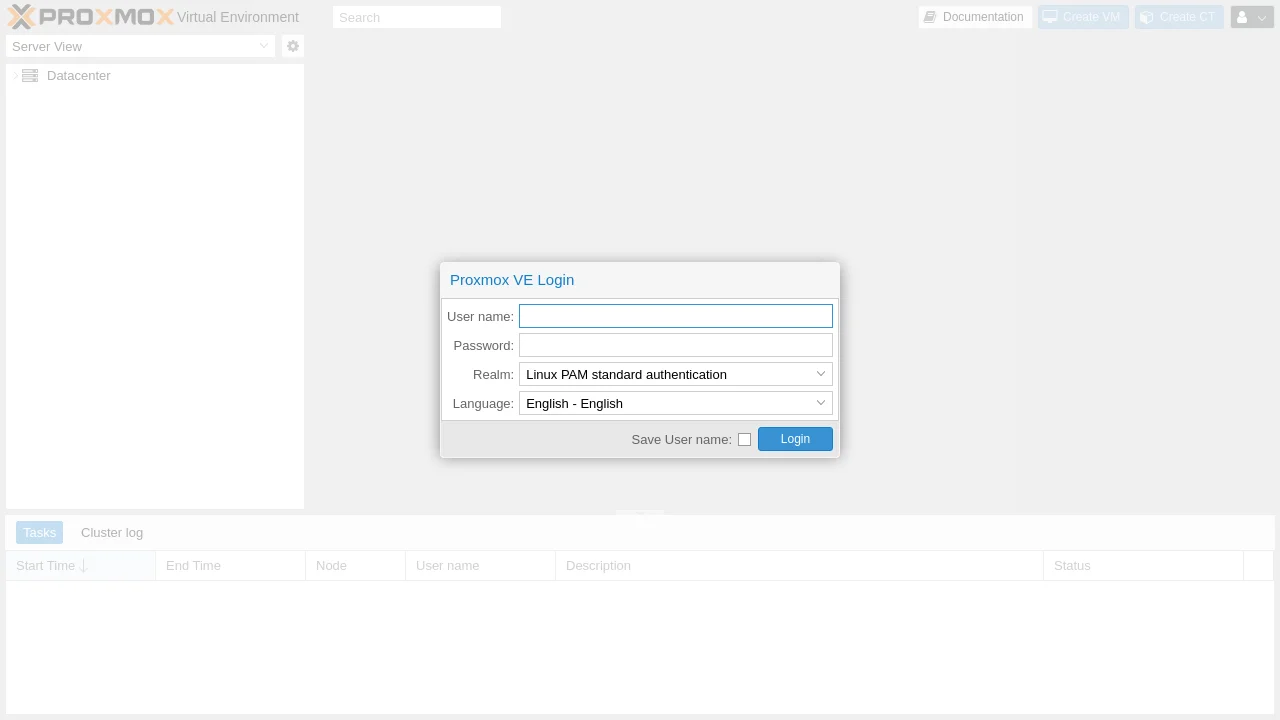Click the Datacenter server icon in tree

point(30,76)
